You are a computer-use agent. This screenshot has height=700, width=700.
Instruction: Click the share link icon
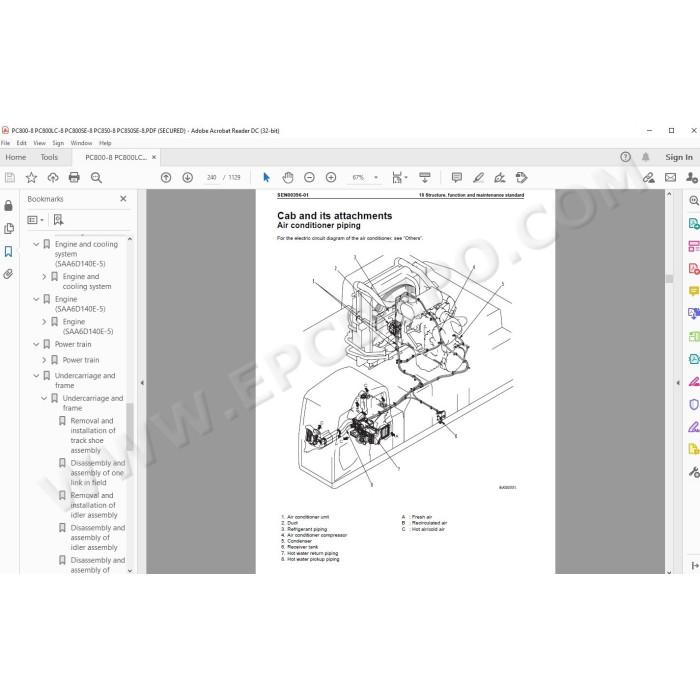coord(649,178)
